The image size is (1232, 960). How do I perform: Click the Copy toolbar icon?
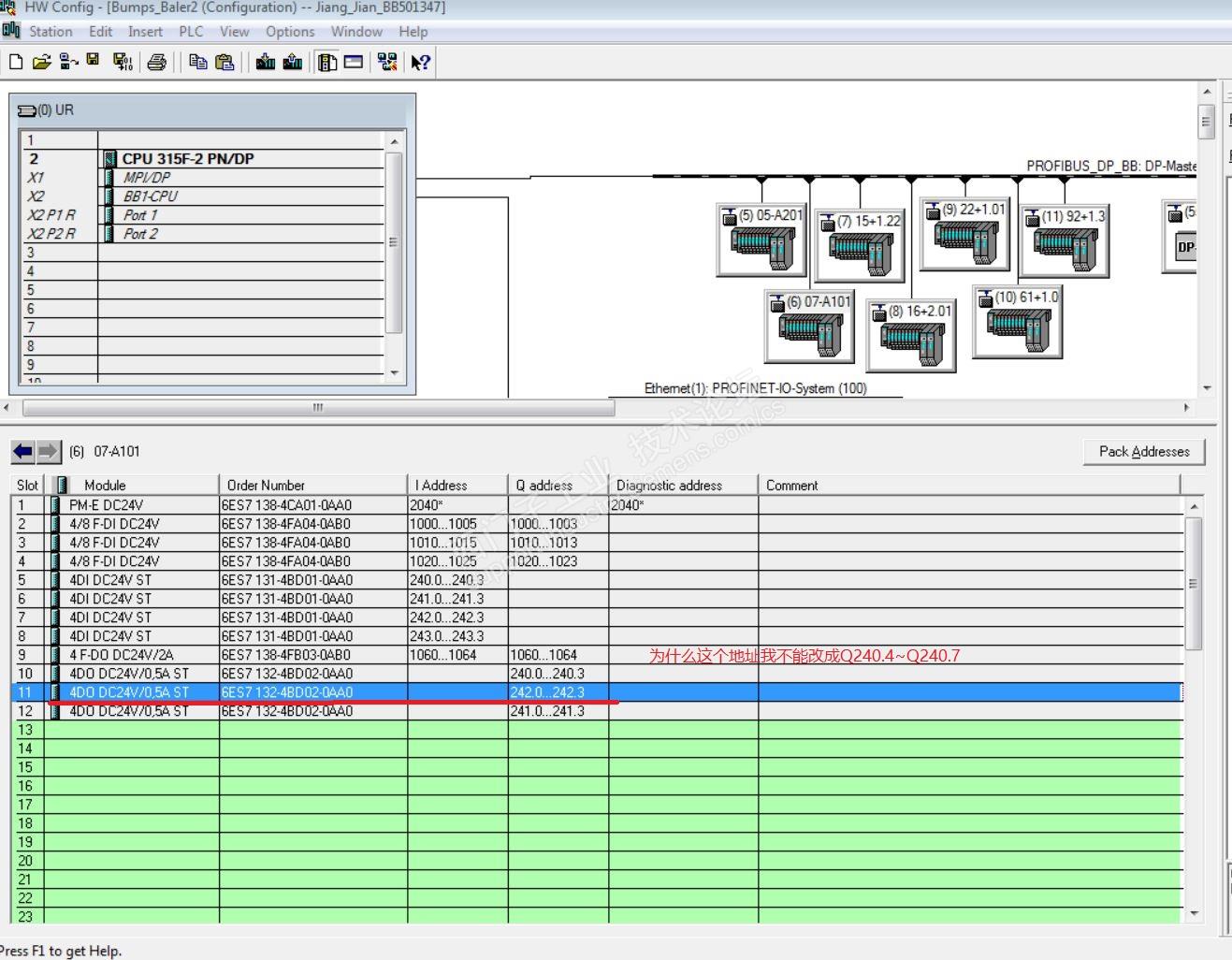pos(197,62)
